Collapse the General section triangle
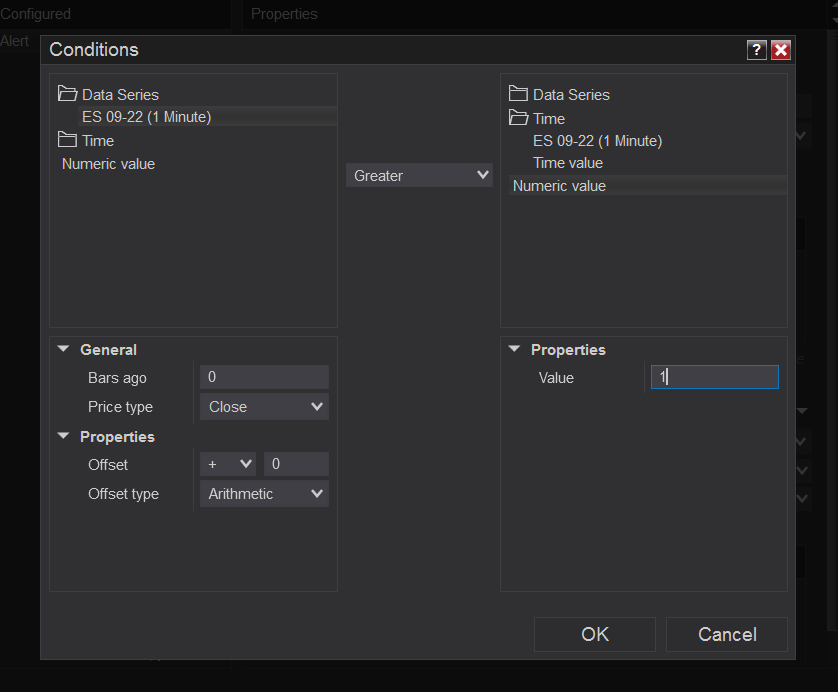The width and height of the screenshot is (838, 692). pos(64,349)
